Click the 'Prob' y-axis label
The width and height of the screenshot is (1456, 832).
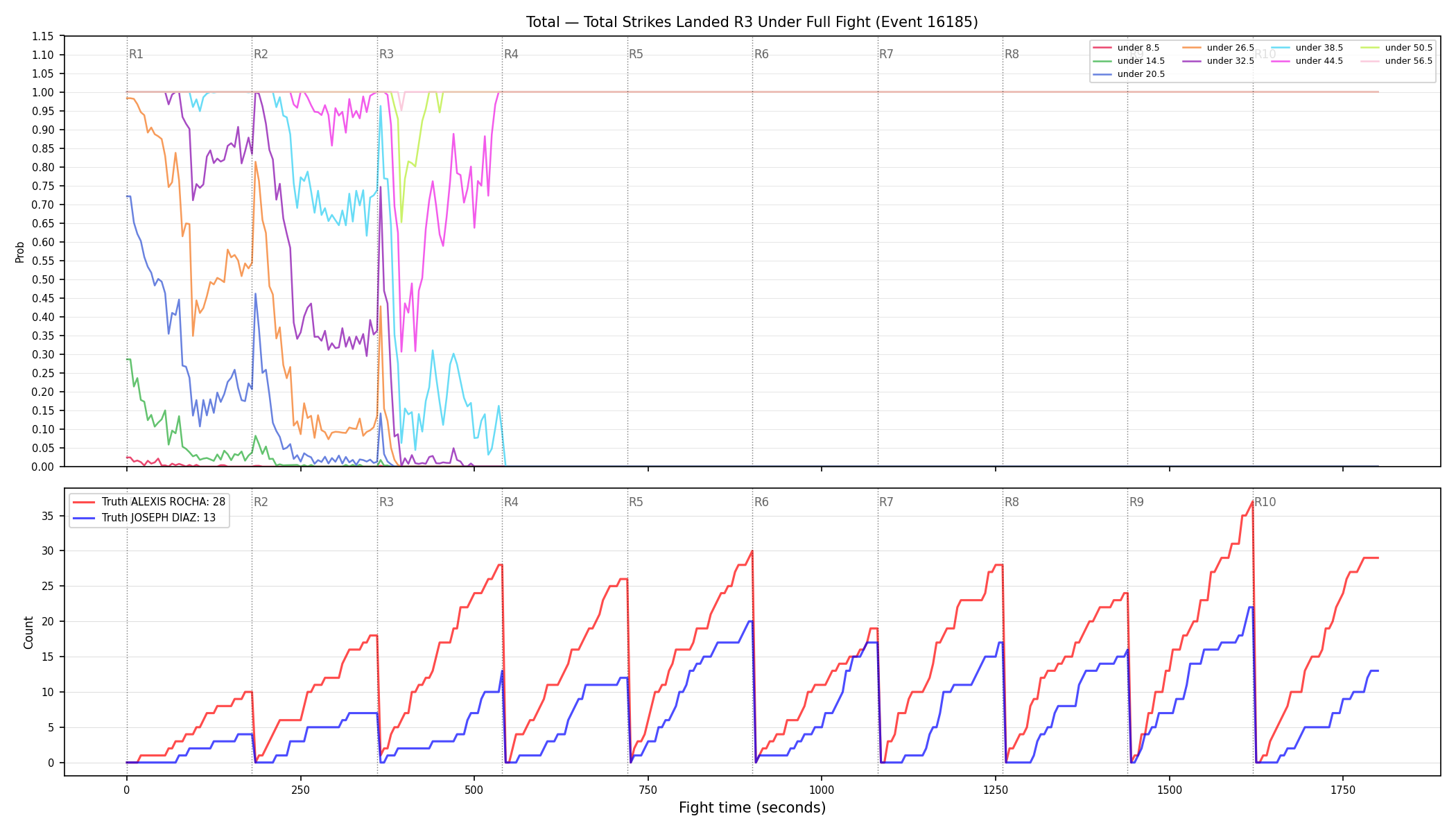coord(20,252)
